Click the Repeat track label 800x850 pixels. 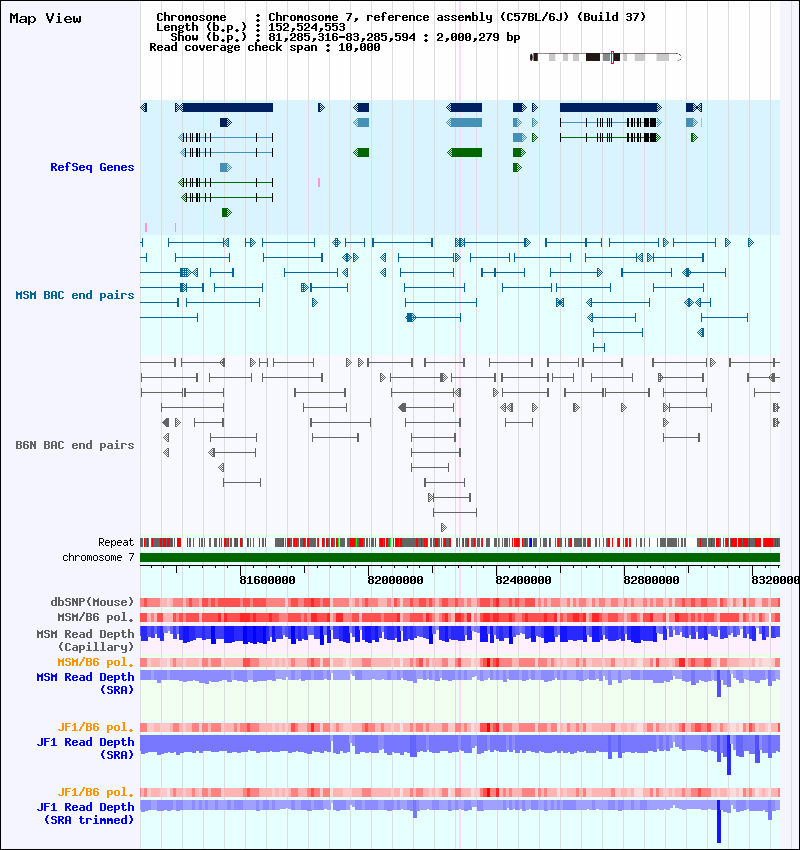click(116, 542)
